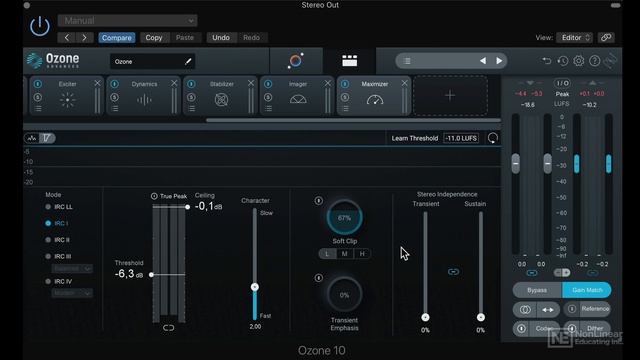Click the Character slider handle

255,287
